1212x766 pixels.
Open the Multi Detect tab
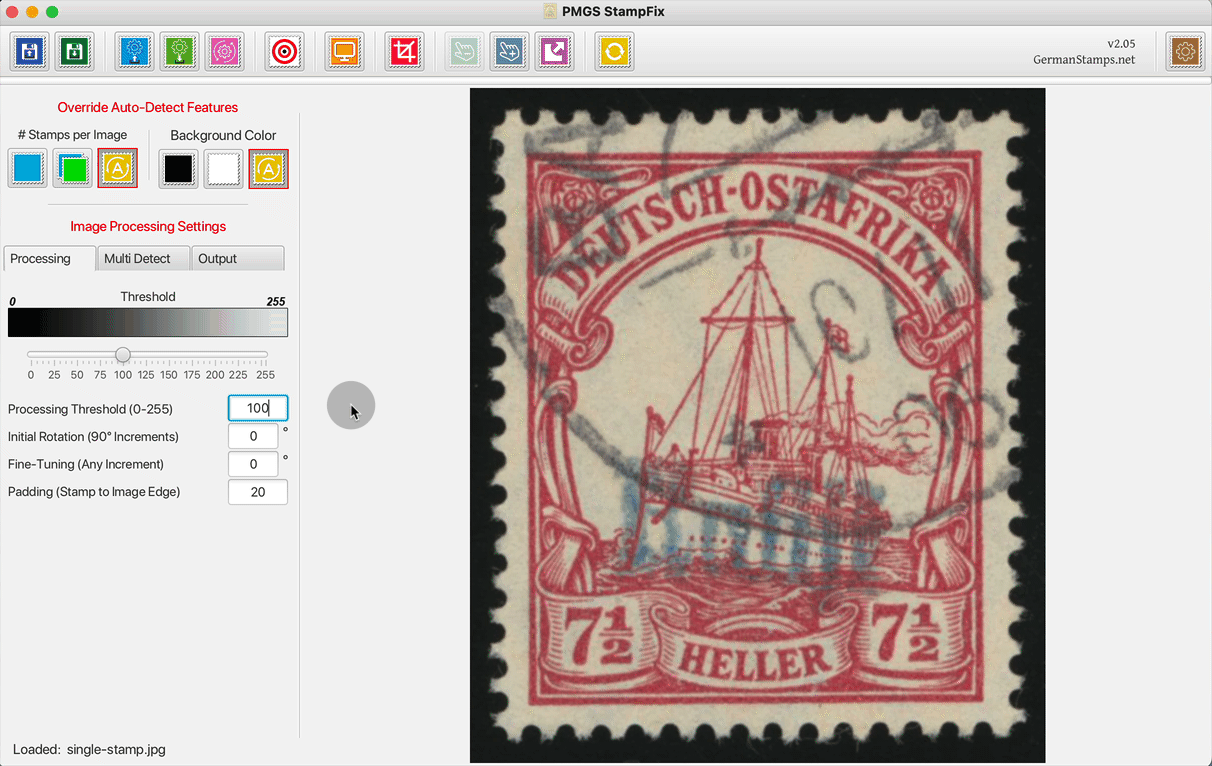(x=143, y=258)
